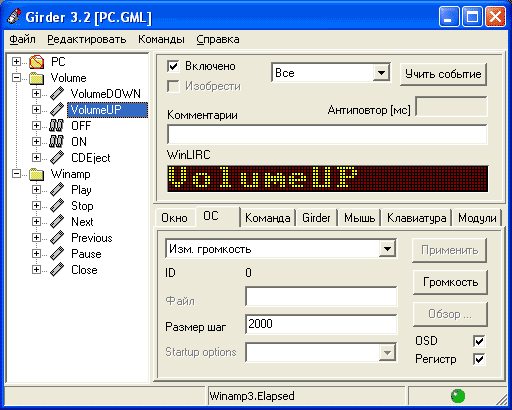
Task: Click the Применить button
Action: [x=450, y=250]
